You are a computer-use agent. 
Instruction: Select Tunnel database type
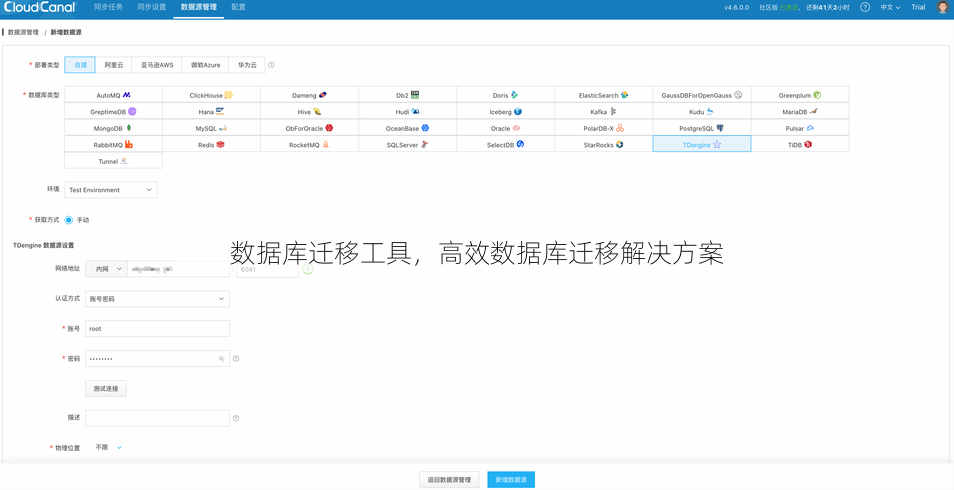[x=113, y=161]
